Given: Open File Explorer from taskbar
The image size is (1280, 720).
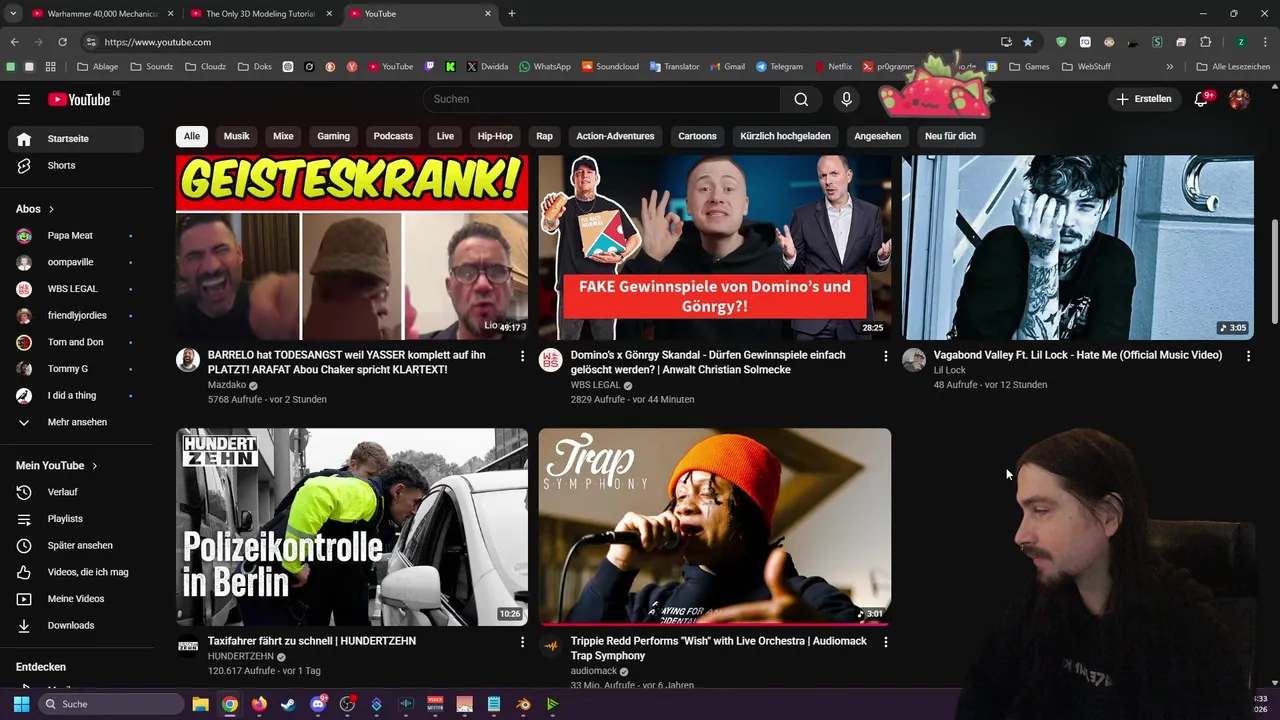Looking at the screenshot, I should click(x=200, y=704).
